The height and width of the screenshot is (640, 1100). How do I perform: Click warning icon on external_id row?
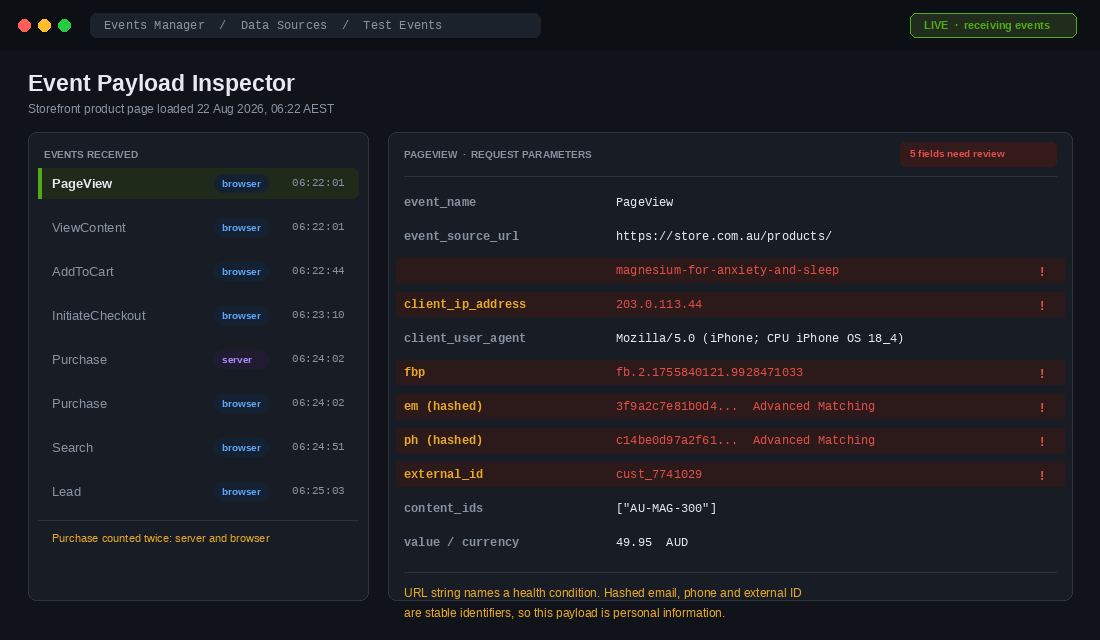click(1042, 474)
